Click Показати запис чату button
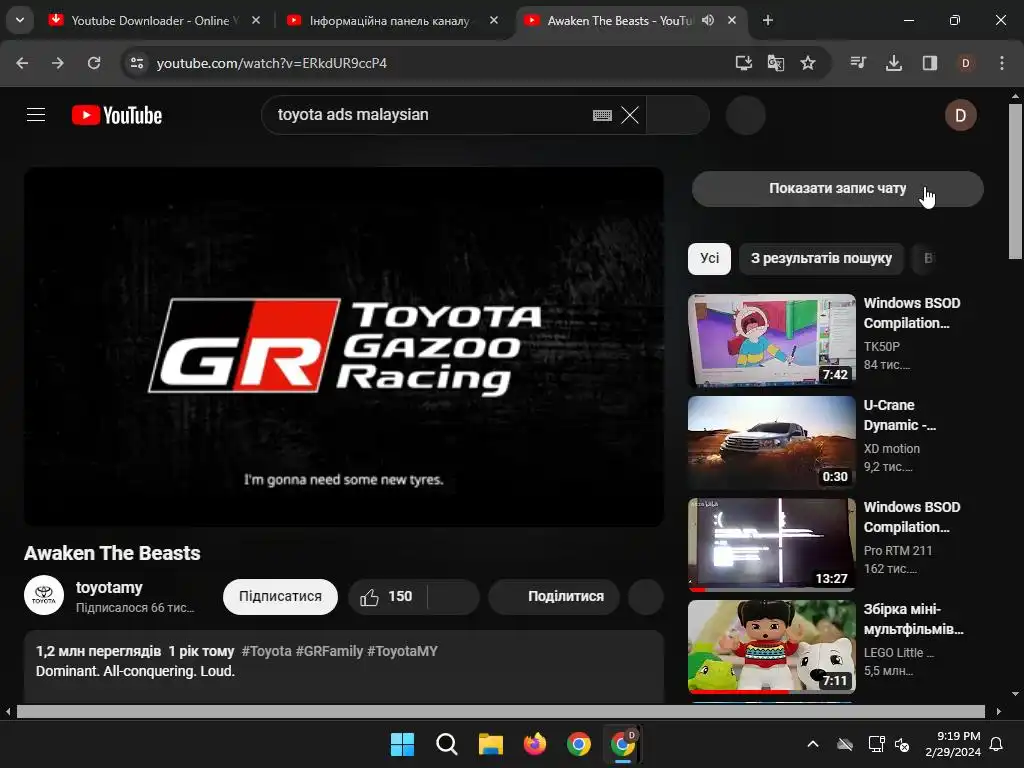 (837, 189)
